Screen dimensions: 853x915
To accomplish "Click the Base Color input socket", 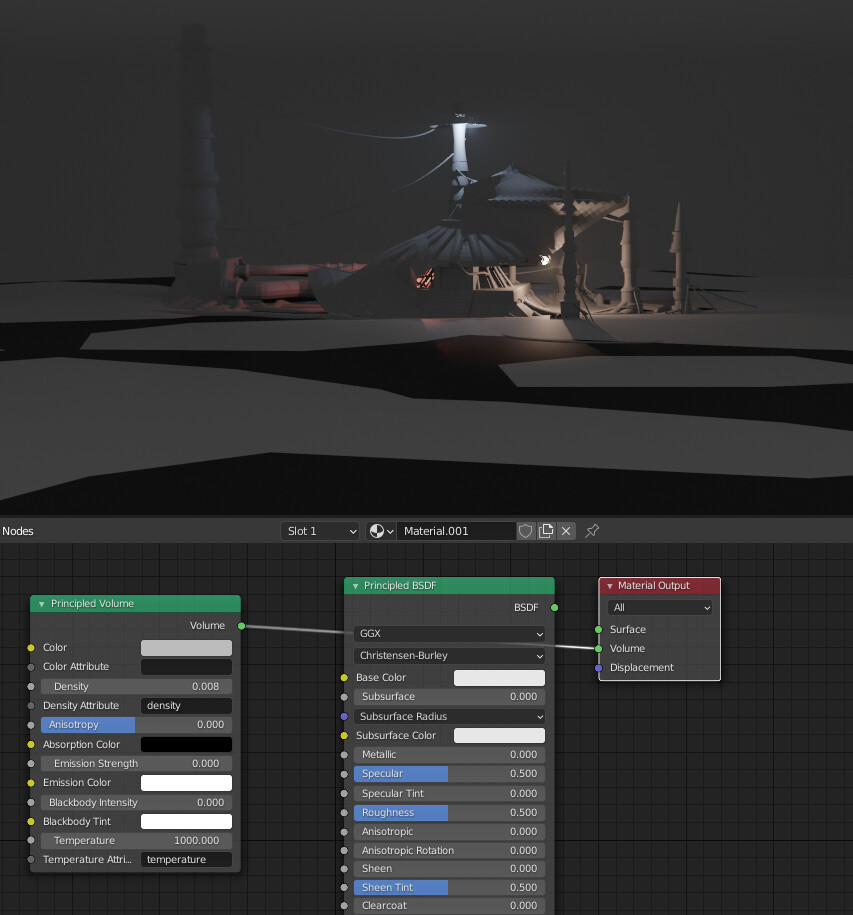I will click(344, 678).
